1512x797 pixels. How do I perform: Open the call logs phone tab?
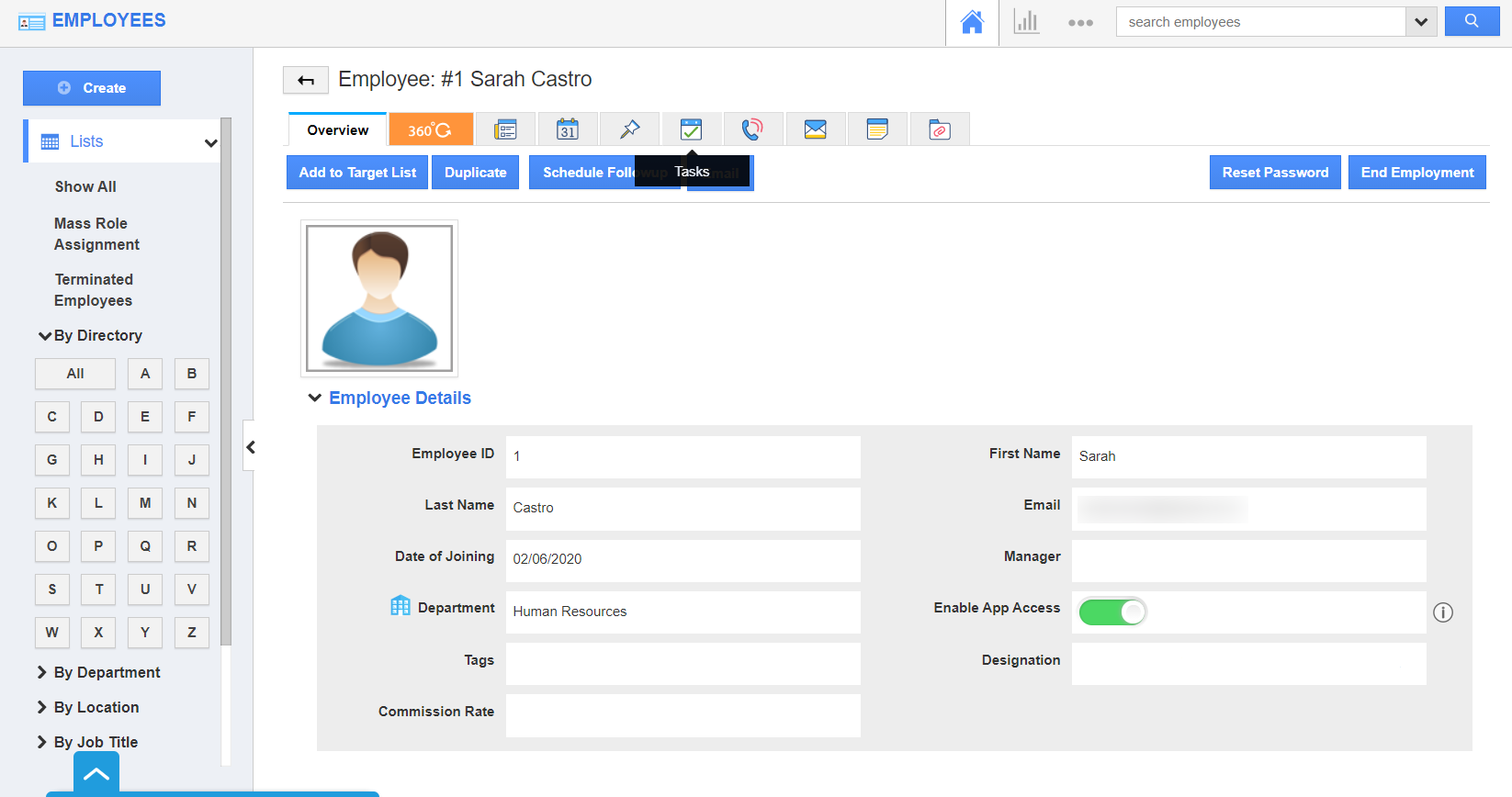tap(753, 129)
